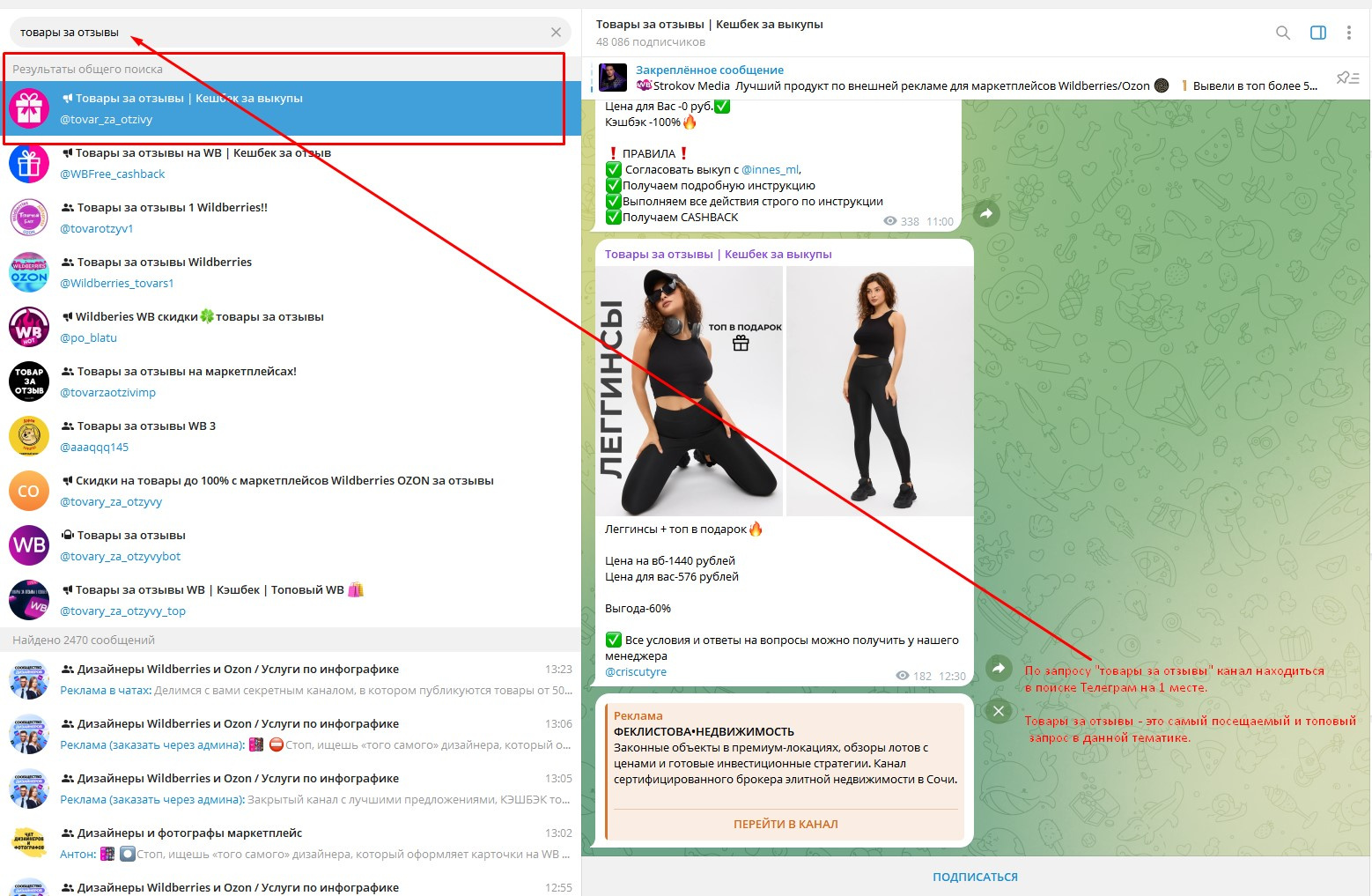The image size is (1372, 896).
Task: Open @aaaqqq145 group avatar
Action: click(x=29, y=436)
